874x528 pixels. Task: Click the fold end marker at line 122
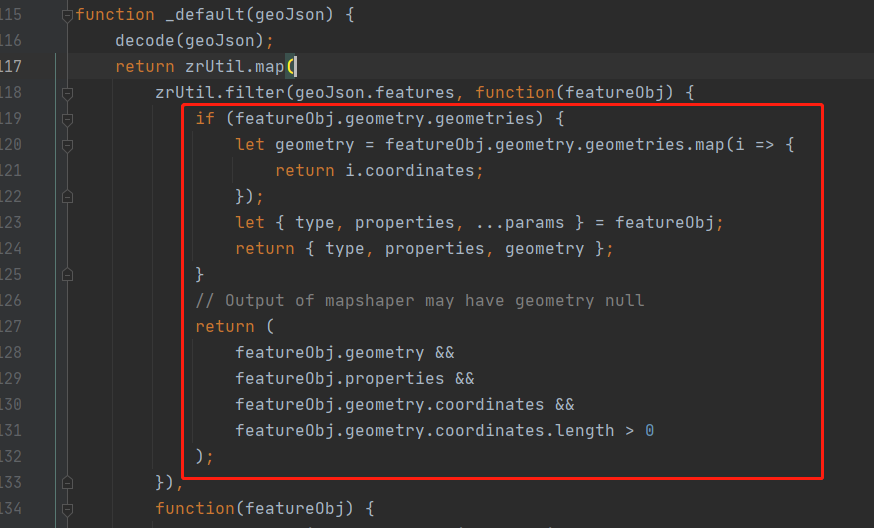[x=67, y=197]
